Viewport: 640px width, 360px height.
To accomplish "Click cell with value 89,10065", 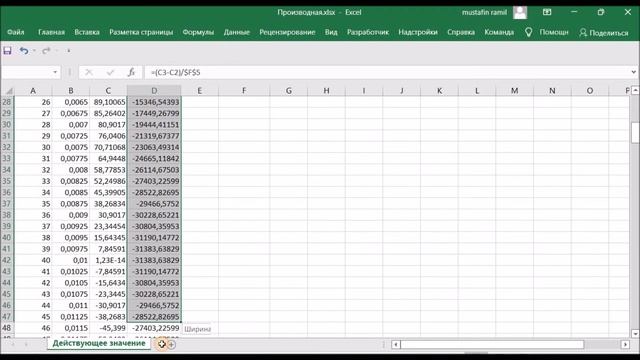I will [108, 102].
